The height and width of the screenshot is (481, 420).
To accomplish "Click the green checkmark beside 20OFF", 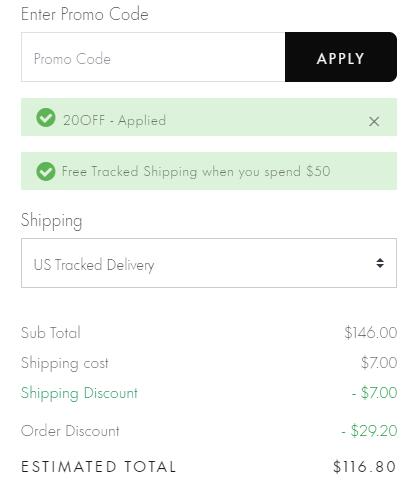I will 46,118.
